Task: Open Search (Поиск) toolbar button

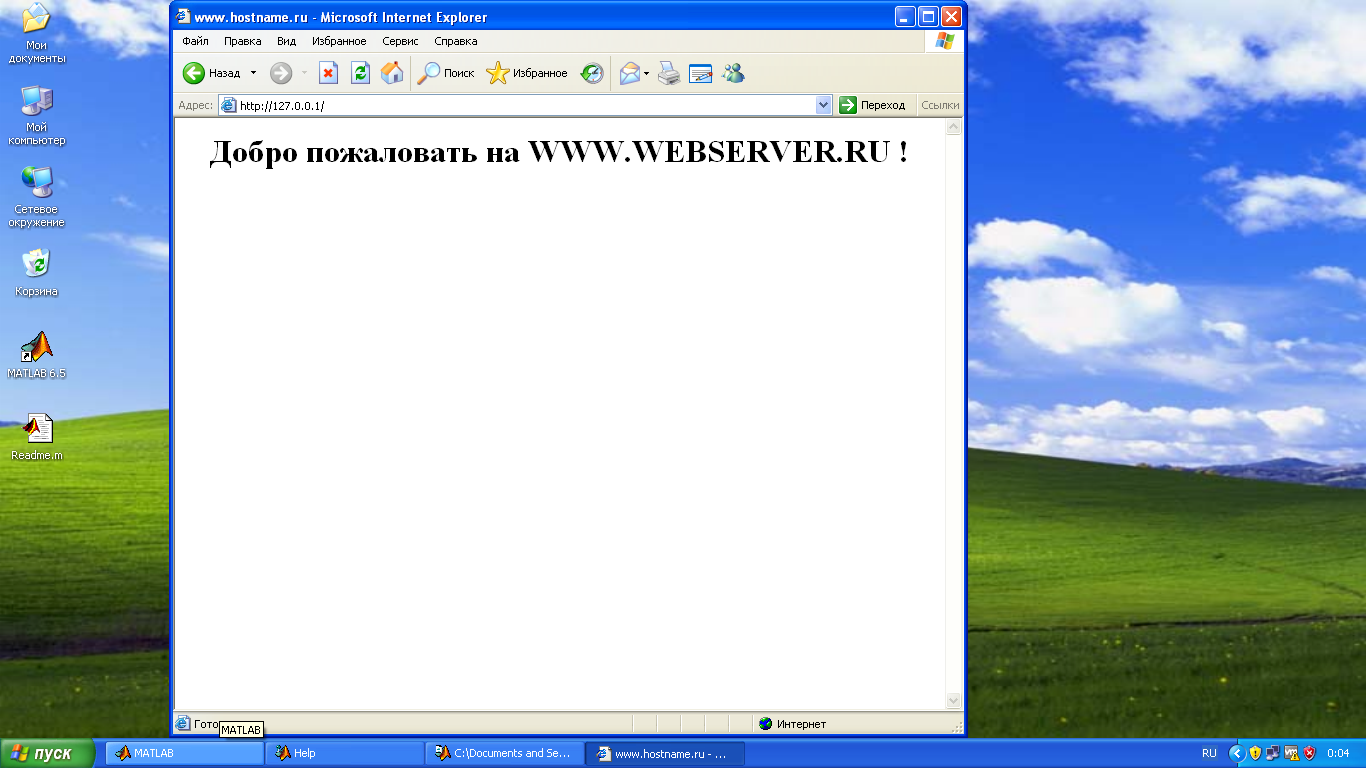Action: coord(446,73)
